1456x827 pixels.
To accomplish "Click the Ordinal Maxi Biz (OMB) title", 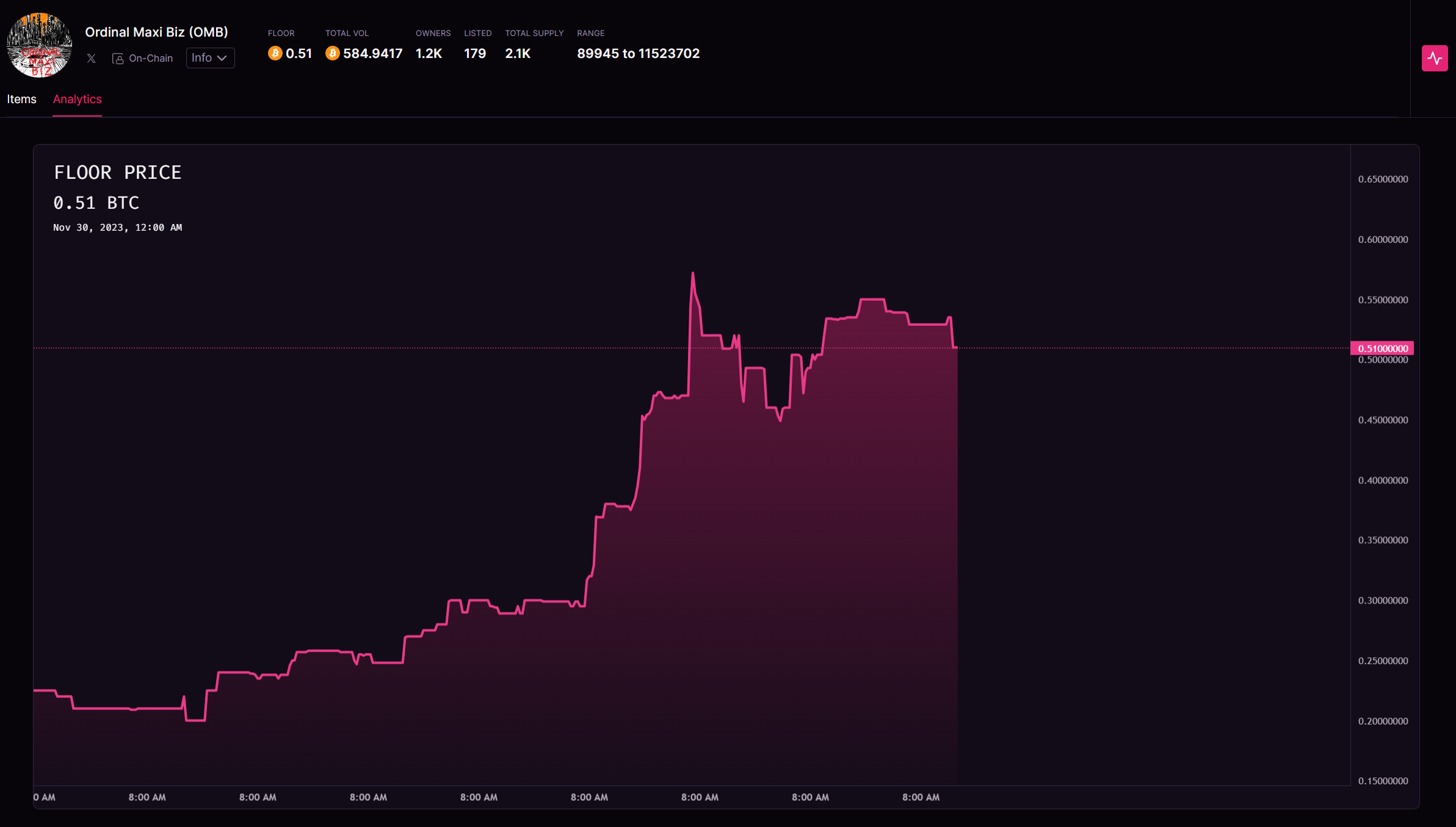I will 156,32.
